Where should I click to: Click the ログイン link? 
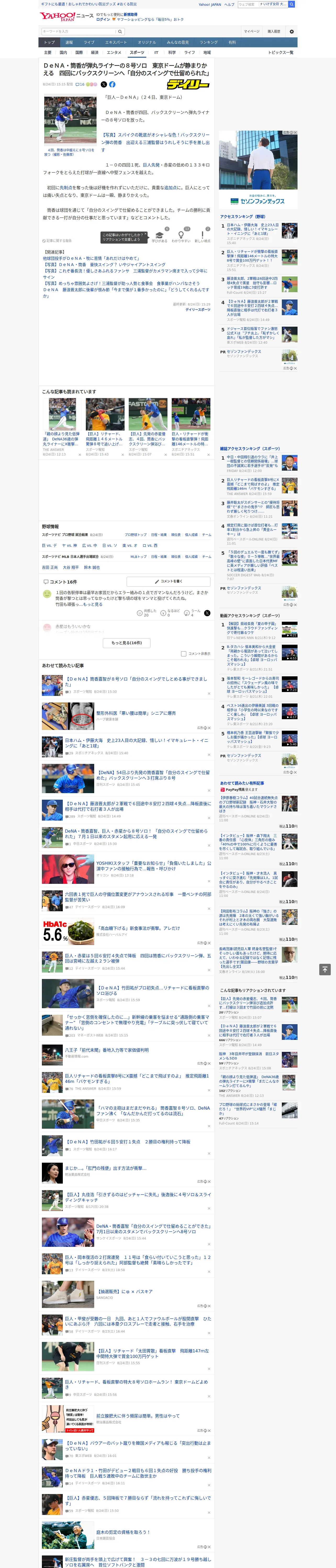(103, 20)
